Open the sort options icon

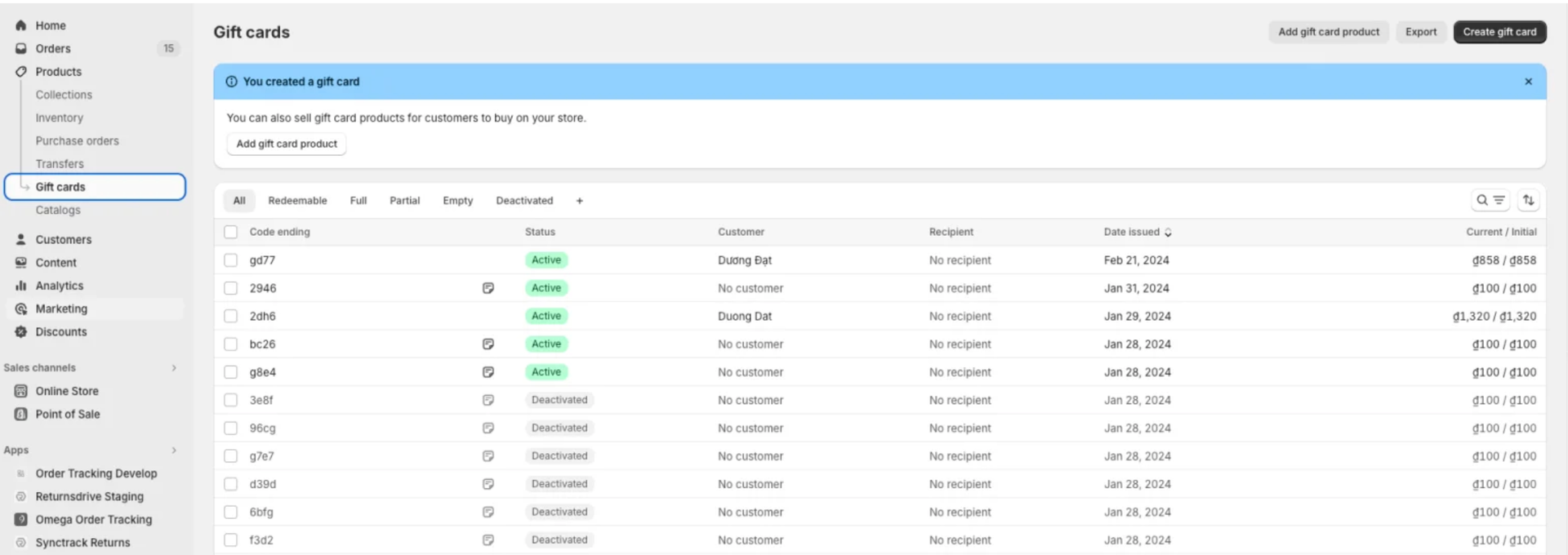point(1528,200)
